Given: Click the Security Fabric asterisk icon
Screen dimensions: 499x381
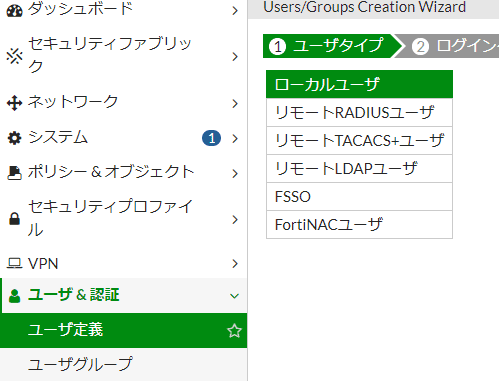Looking at the screenshot, I should (x=14, y=56).
